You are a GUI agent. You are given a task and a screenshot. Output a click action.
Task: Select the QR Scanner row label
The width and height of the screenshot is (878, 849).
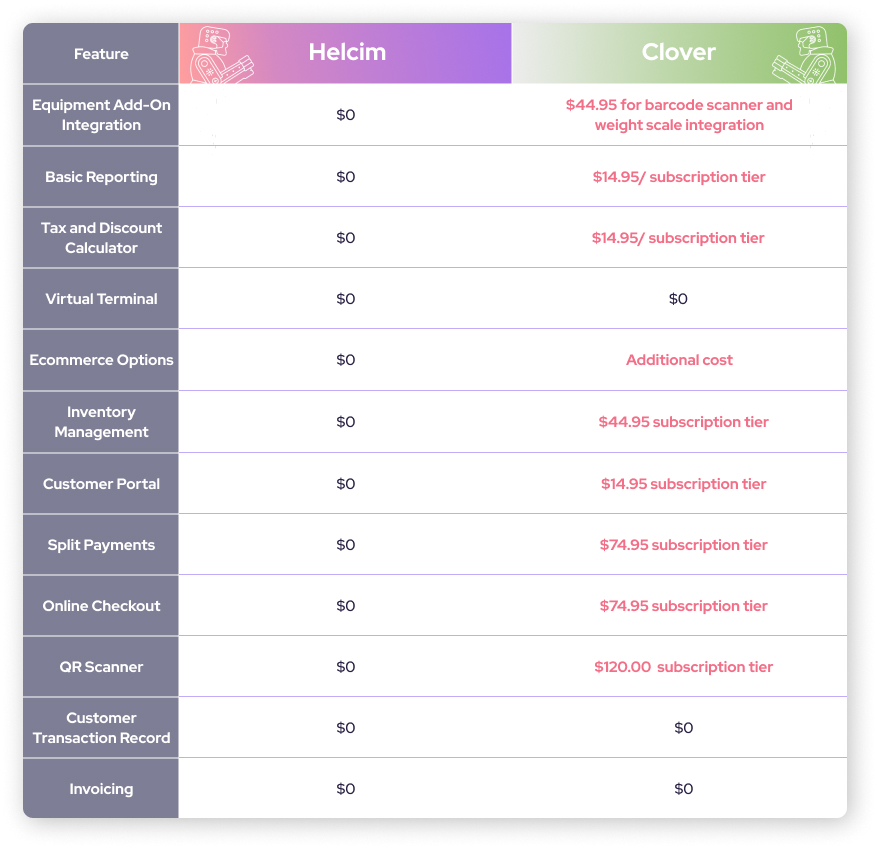pos(101,667)
